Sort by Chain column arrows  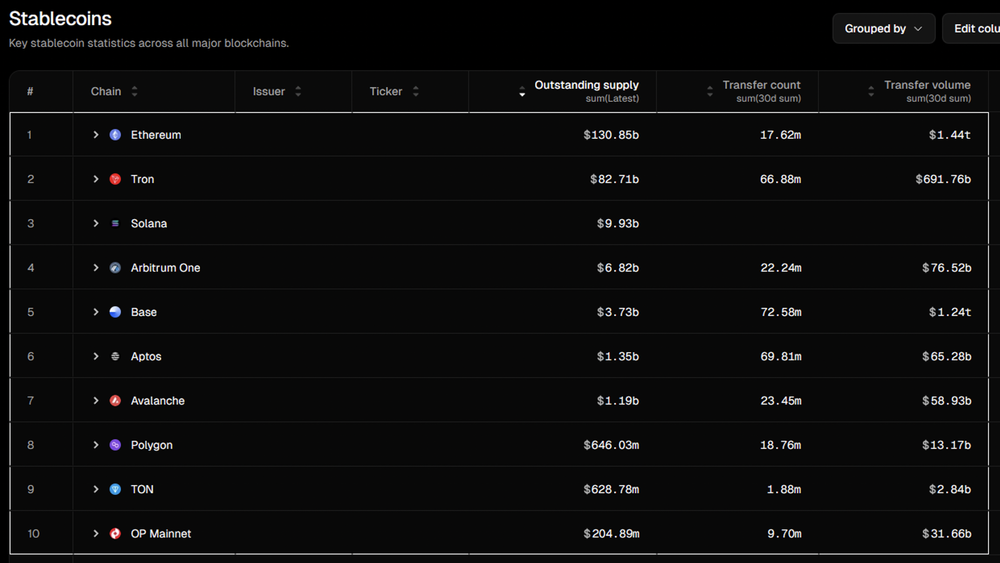pyautogui.click(x=135, y=91)
